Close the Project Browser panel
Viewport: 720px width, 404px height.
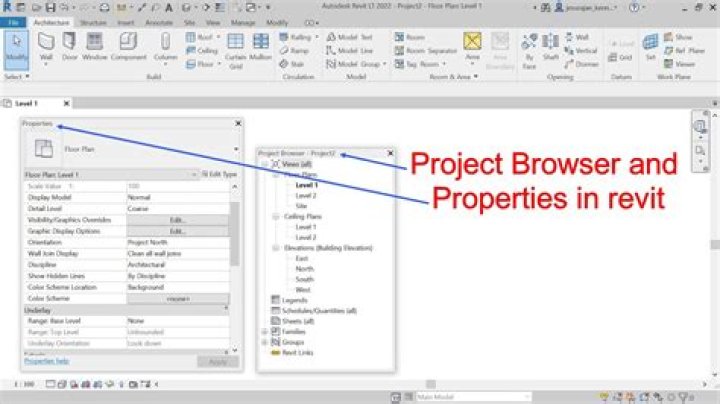(x=390, y=153)
